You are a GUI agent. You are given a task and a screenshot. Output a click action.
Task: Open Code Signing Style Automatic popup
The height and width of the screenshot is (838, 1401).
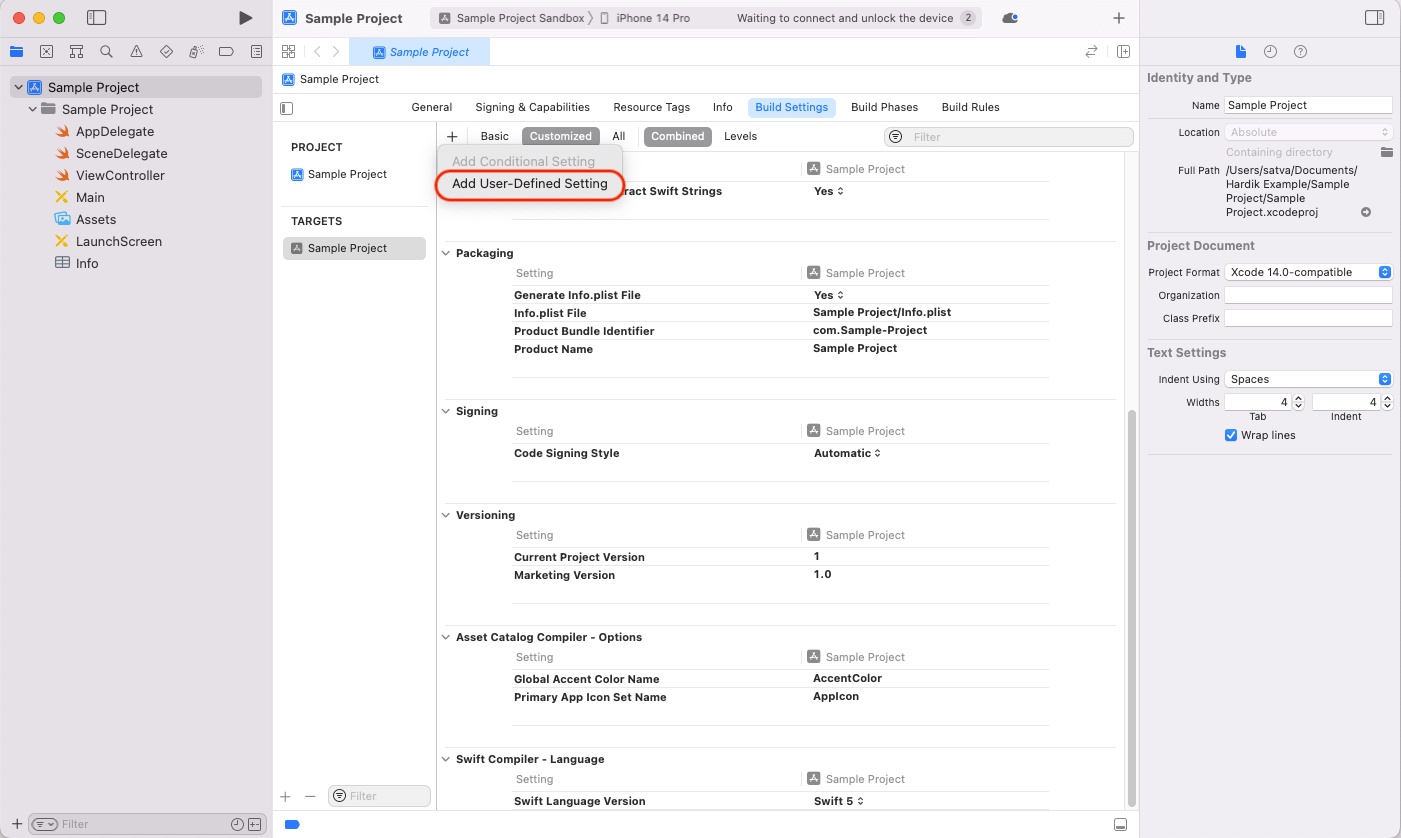pyautogui.click(x=847, y=453)
